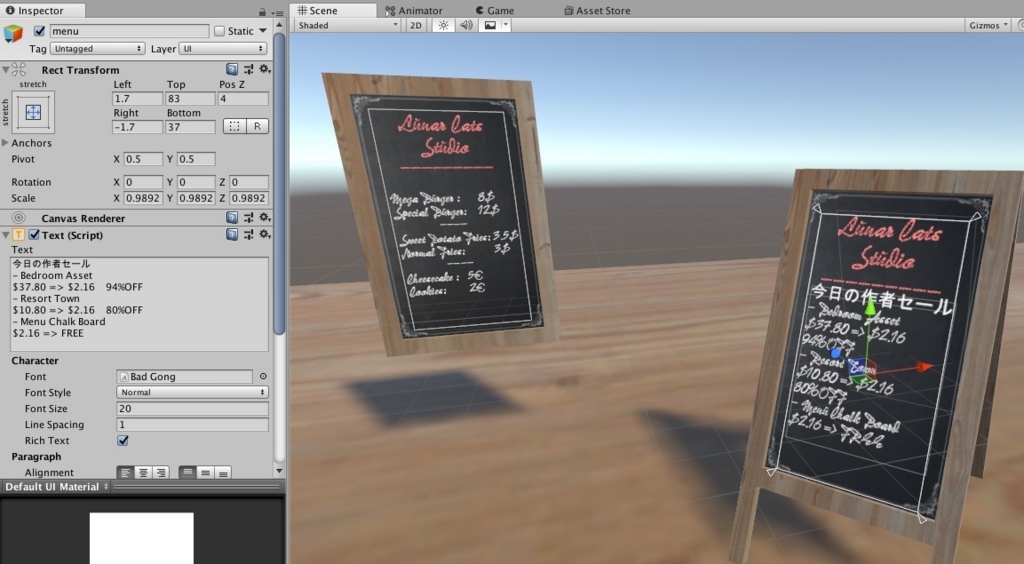Align text to bottom vertically
This screenshot has width=1024, height=564.
tap(223, 473)
